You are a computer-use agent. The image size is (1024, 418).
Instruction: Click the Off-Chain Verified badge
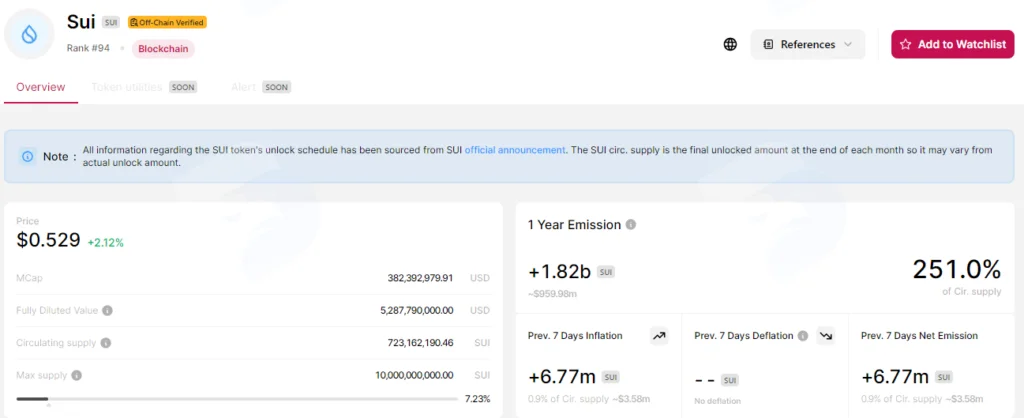167,22
